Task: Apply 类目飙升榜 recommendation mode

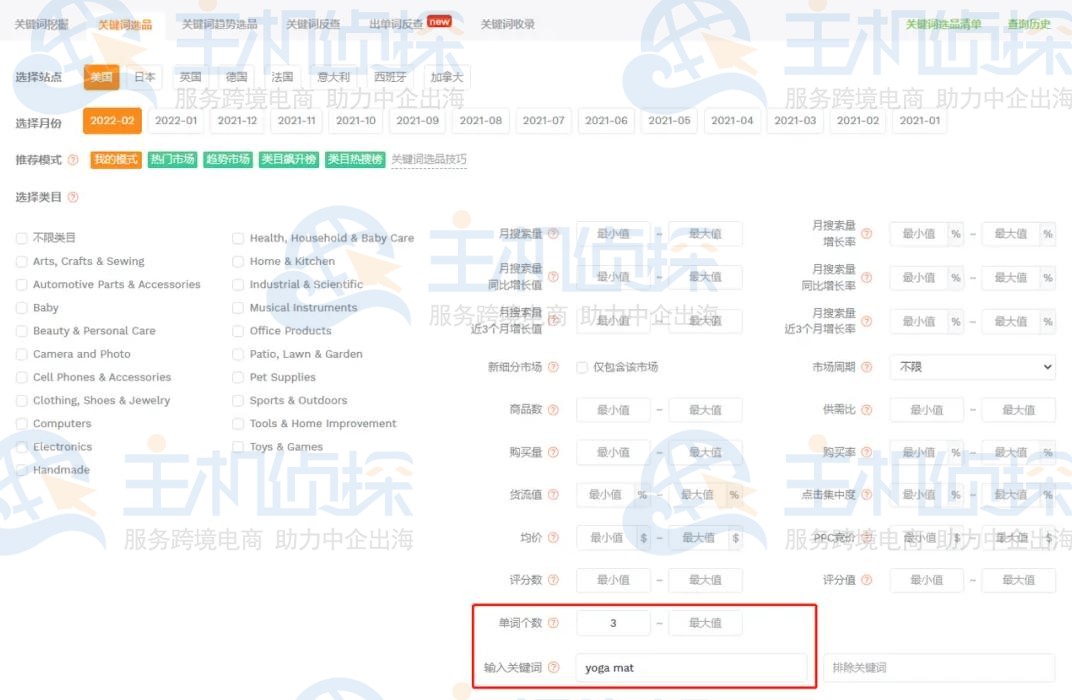Action: point(289,159)
